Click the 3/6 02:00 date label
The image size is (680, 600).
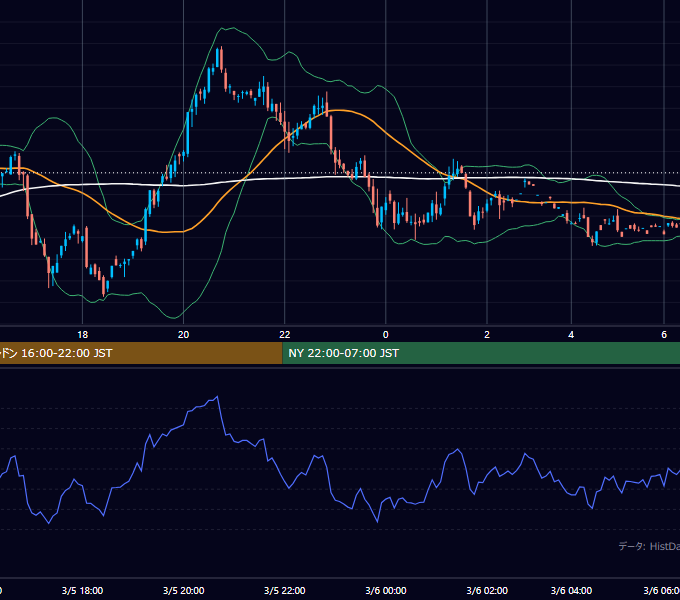487,590
